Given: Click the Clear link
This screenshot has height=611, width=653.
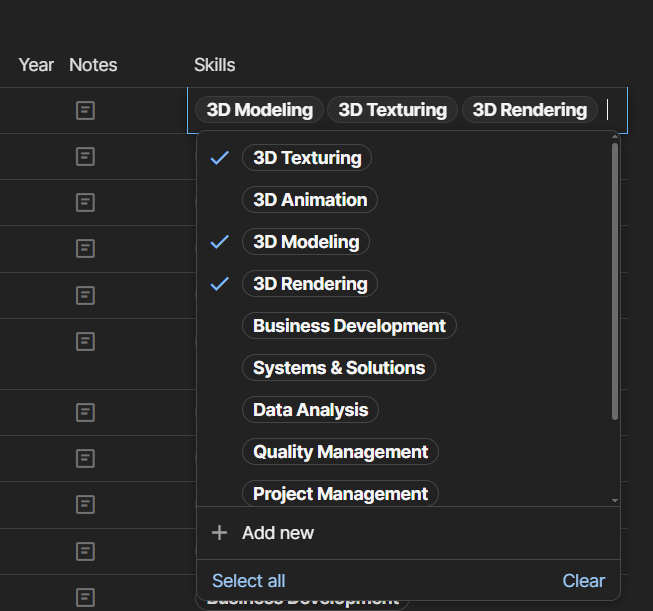Looking at the screenshot, I should click(583, 581).
